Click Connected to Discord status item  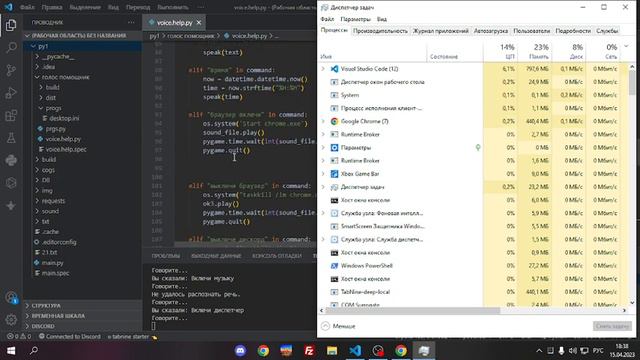[x=70, y=337]
